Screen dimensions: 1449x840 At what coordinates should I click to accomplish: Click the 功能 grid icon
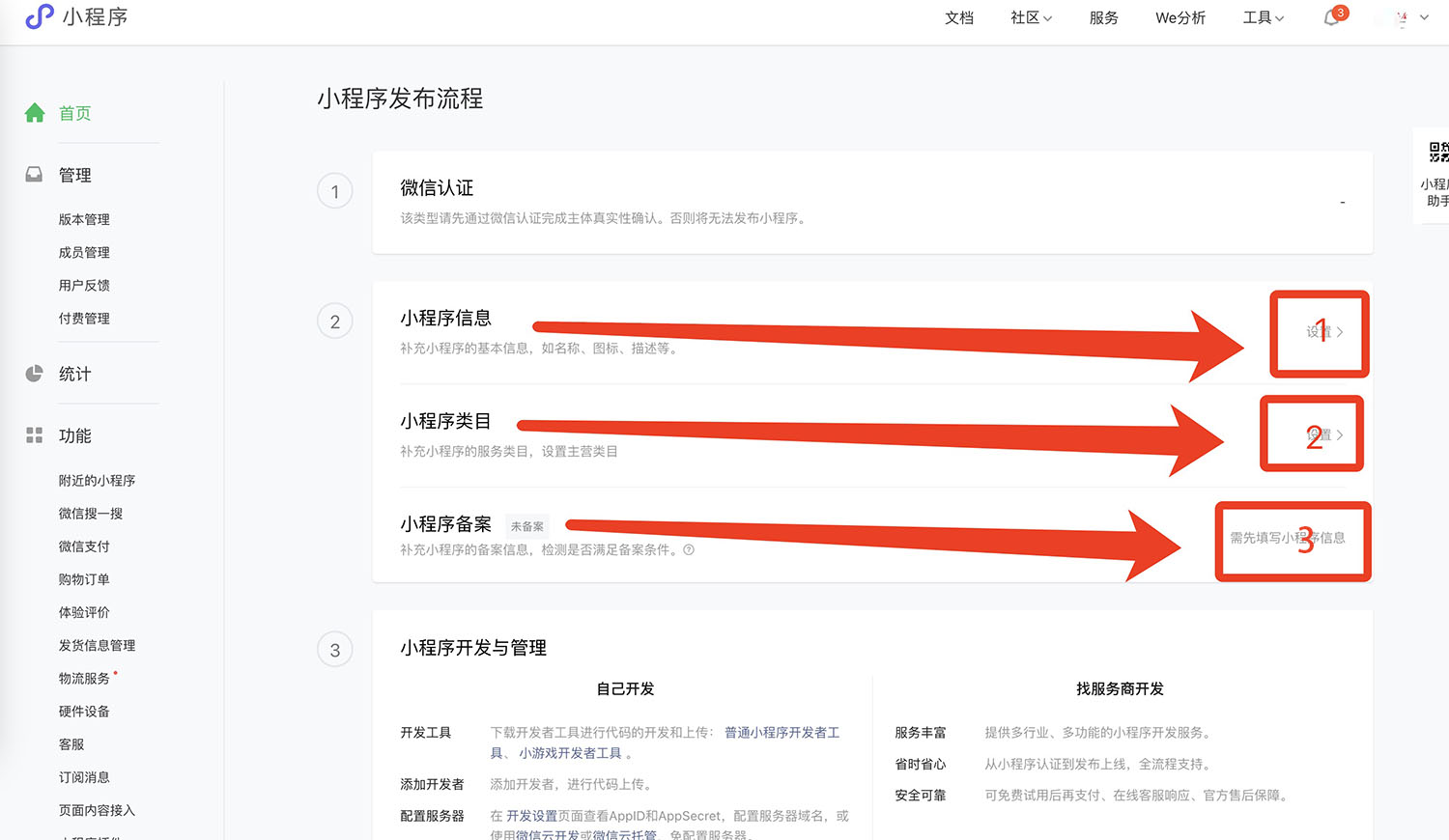tap(34, 435)
